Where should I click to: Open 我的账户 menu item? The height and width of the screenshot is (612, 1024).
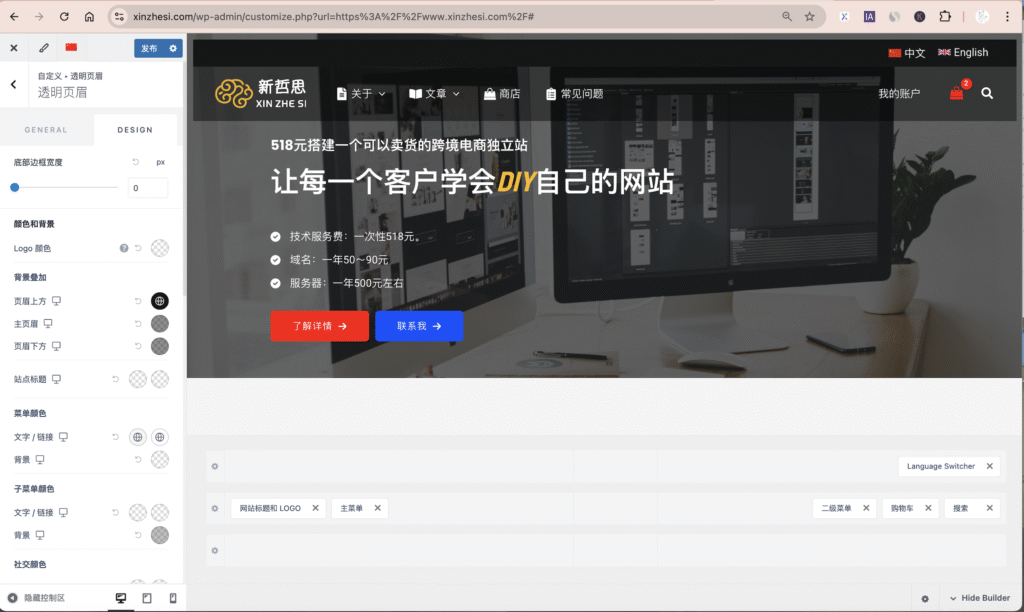(x=899, y=93)
